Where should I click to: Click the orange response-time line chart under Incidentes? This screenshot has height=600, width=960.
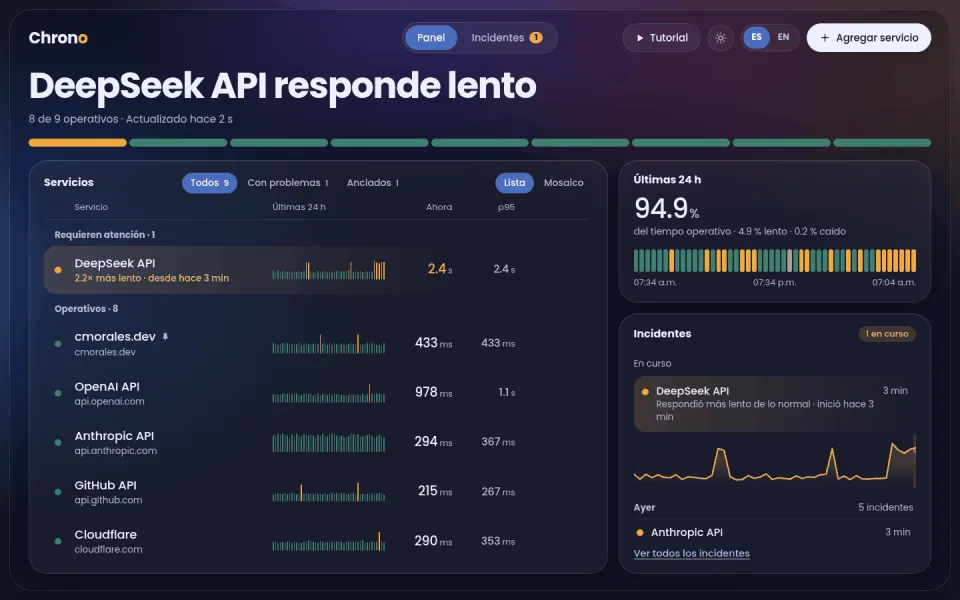774,462
